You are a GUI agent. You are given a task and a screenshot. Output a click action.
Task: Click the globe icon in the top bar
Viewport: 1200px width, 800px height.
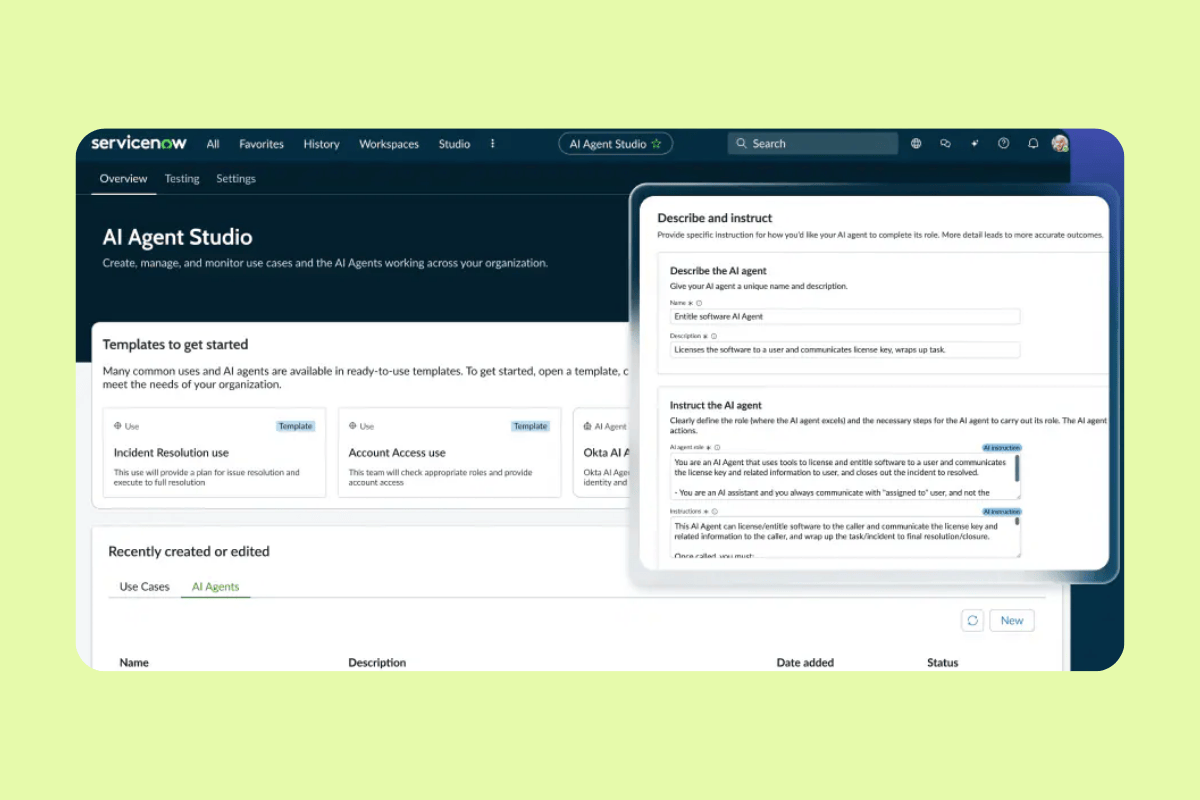click(x=915, y=143)
